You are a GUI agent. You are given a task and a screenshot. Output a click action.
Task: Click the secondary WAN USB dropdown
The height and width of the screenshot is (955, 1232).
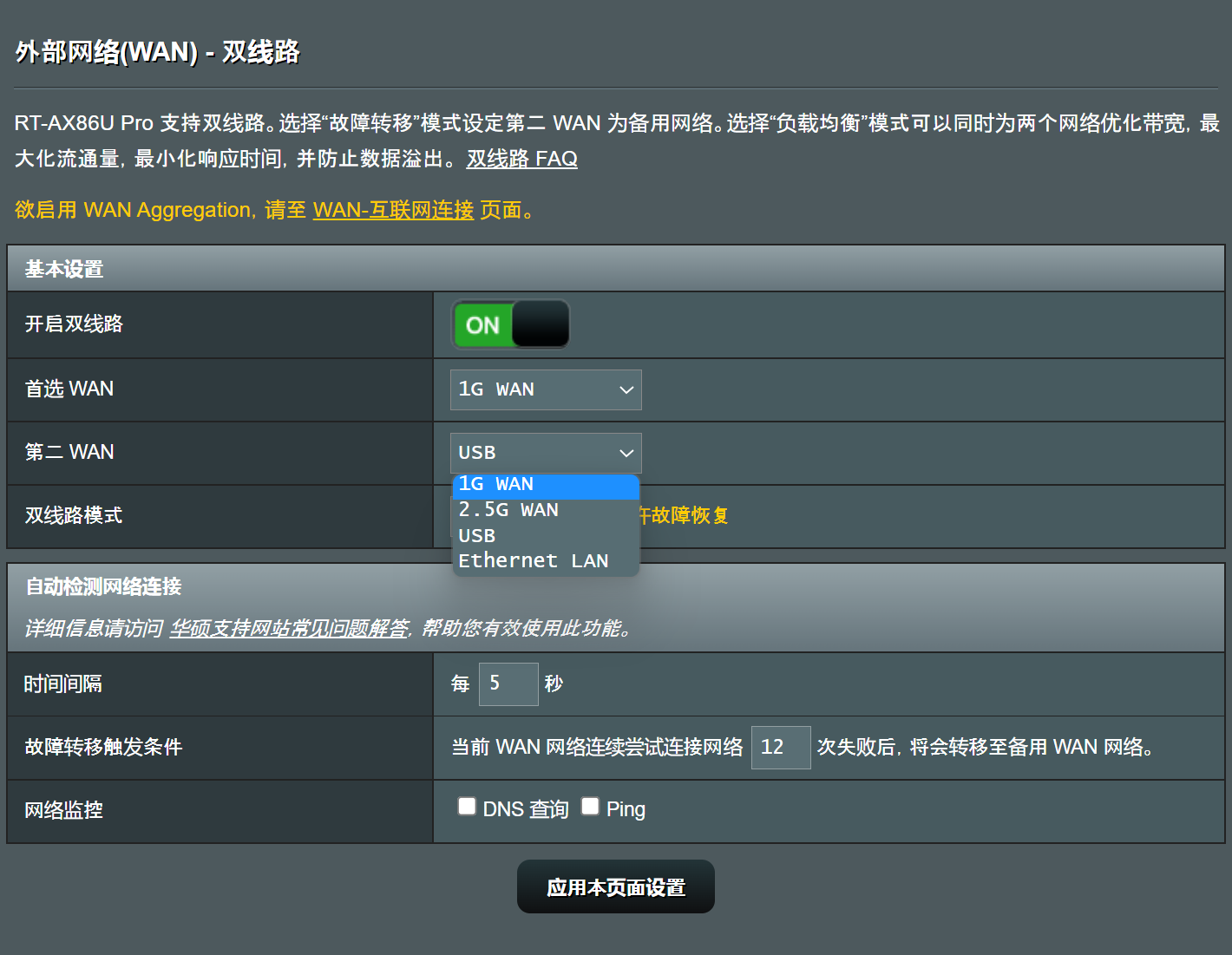545,453
